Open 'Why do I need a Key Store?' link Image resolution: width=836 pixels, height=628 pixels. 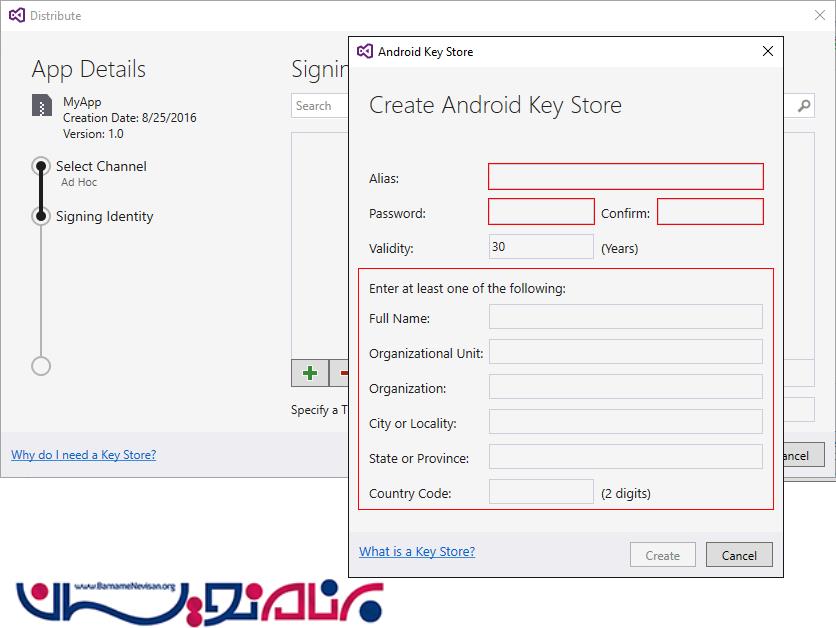[83, 455]
